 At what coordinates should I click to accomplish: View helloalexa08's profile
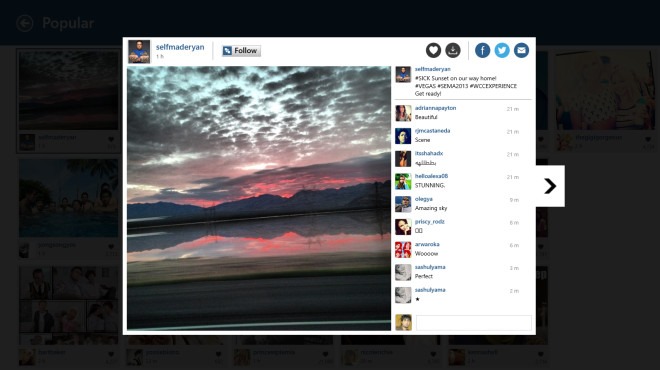pos(431,176)
